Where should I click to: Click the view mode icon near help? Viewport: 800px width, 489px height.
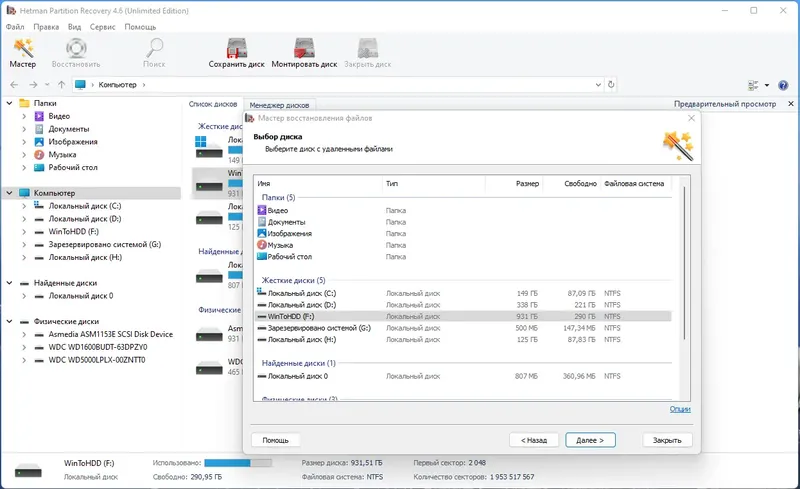753,85
